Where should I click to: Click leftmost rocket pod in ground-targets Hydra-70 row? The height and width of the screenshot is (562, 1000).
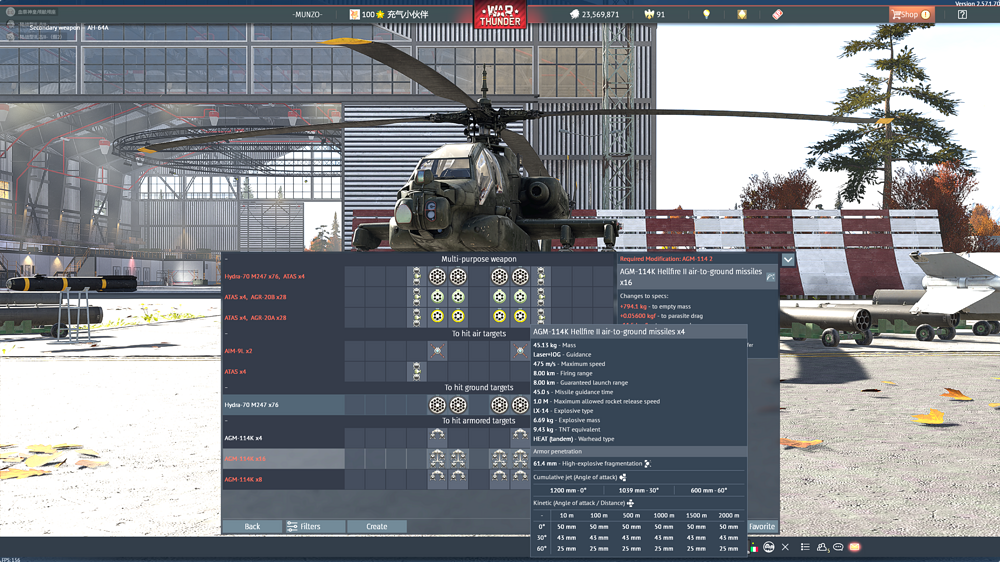[437, 404]
